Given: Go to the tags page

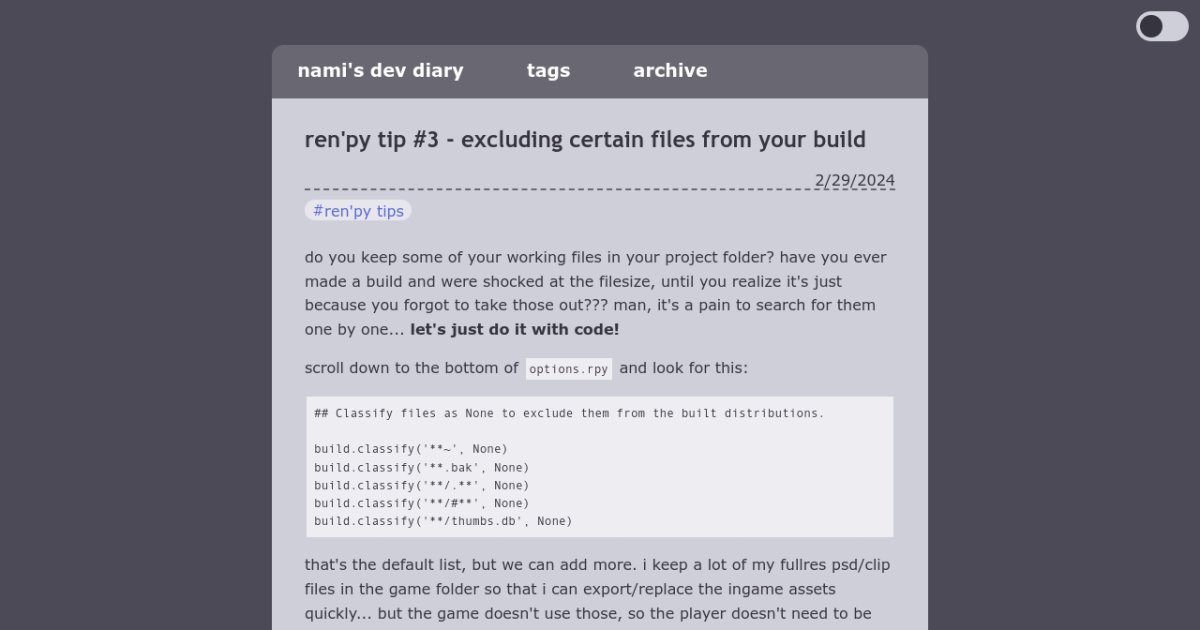Looking at the screenshot, I should (x=548, y=71).
